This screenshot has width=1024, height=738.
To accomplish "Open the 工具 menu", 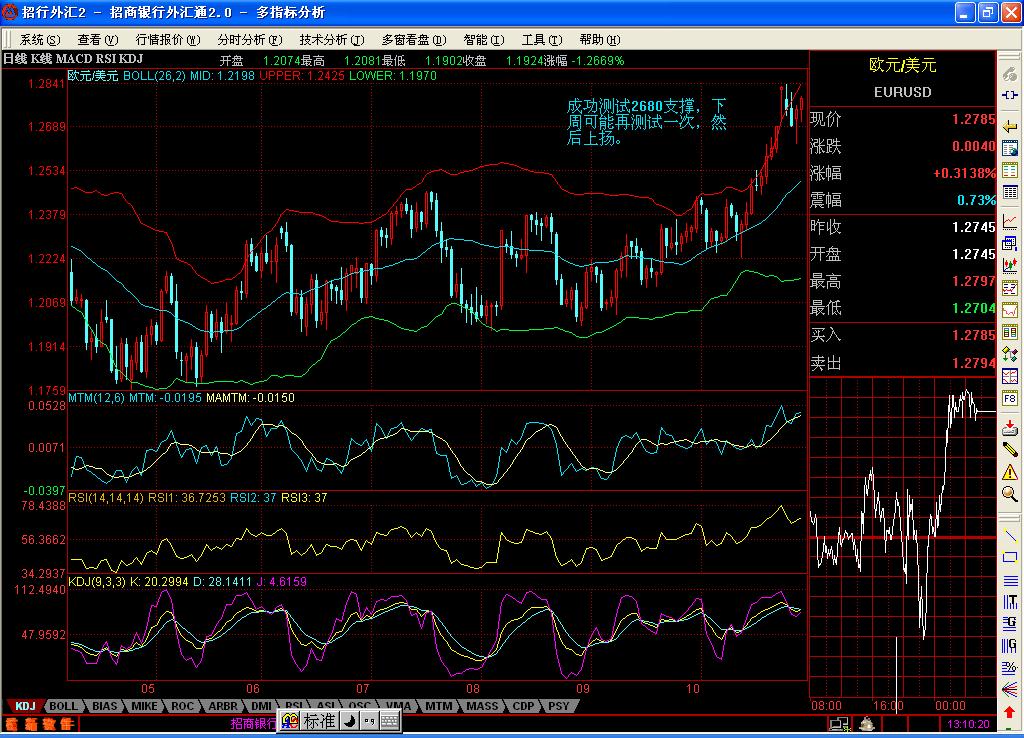I will coord(542,40).
